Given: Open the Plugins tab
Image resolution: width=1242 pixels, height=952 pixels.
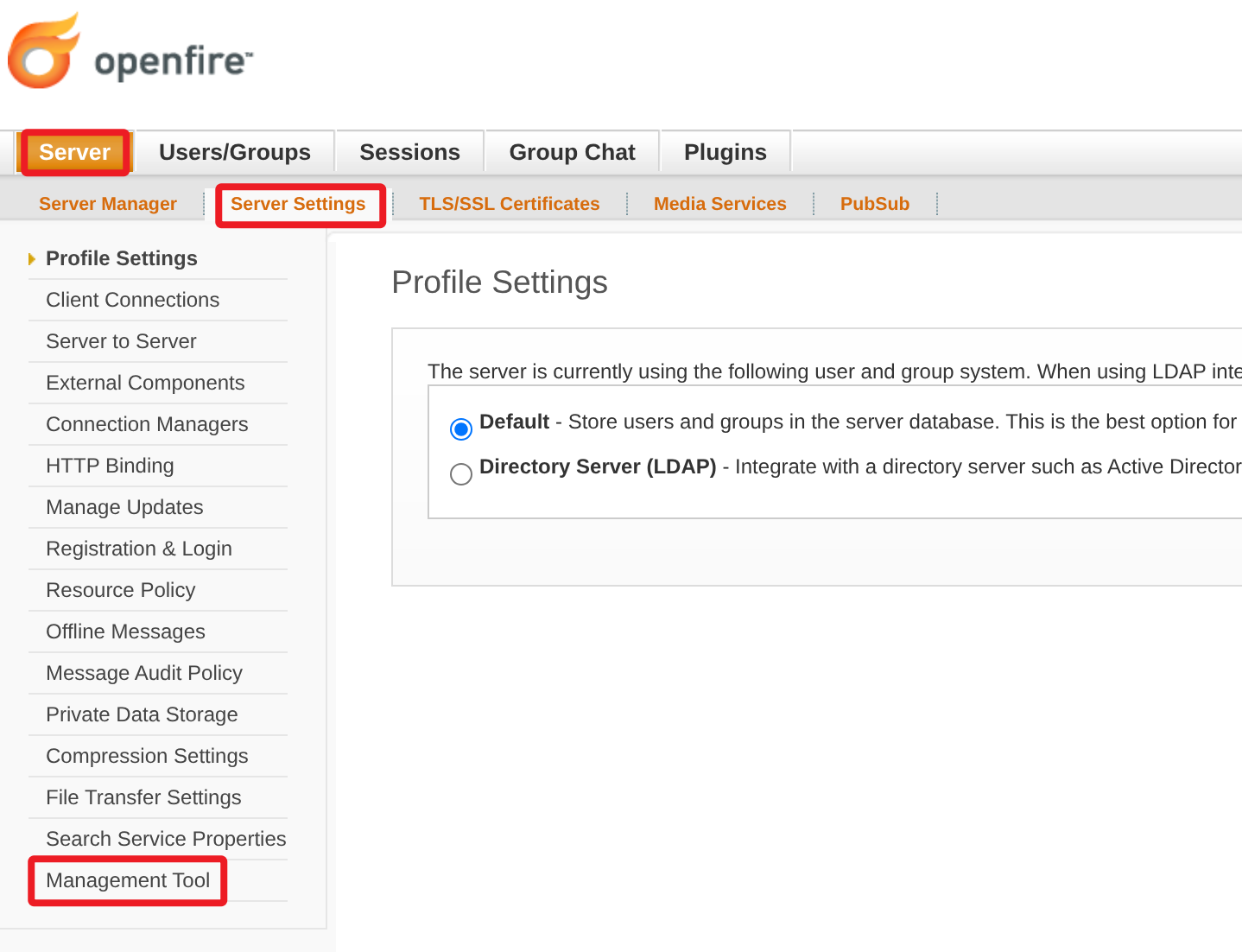Looking at the screenshot, I should point(725,153).
